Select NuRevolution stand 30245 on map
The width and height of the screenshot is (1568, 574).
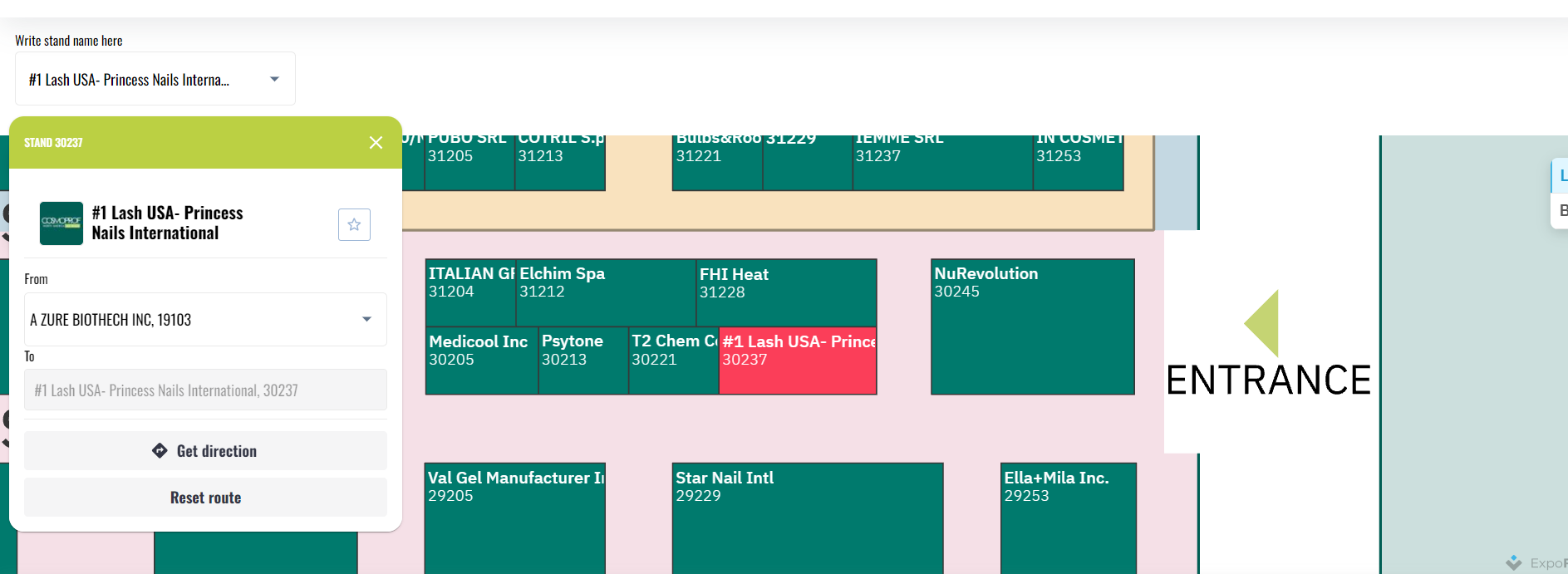coord(1032,326)
